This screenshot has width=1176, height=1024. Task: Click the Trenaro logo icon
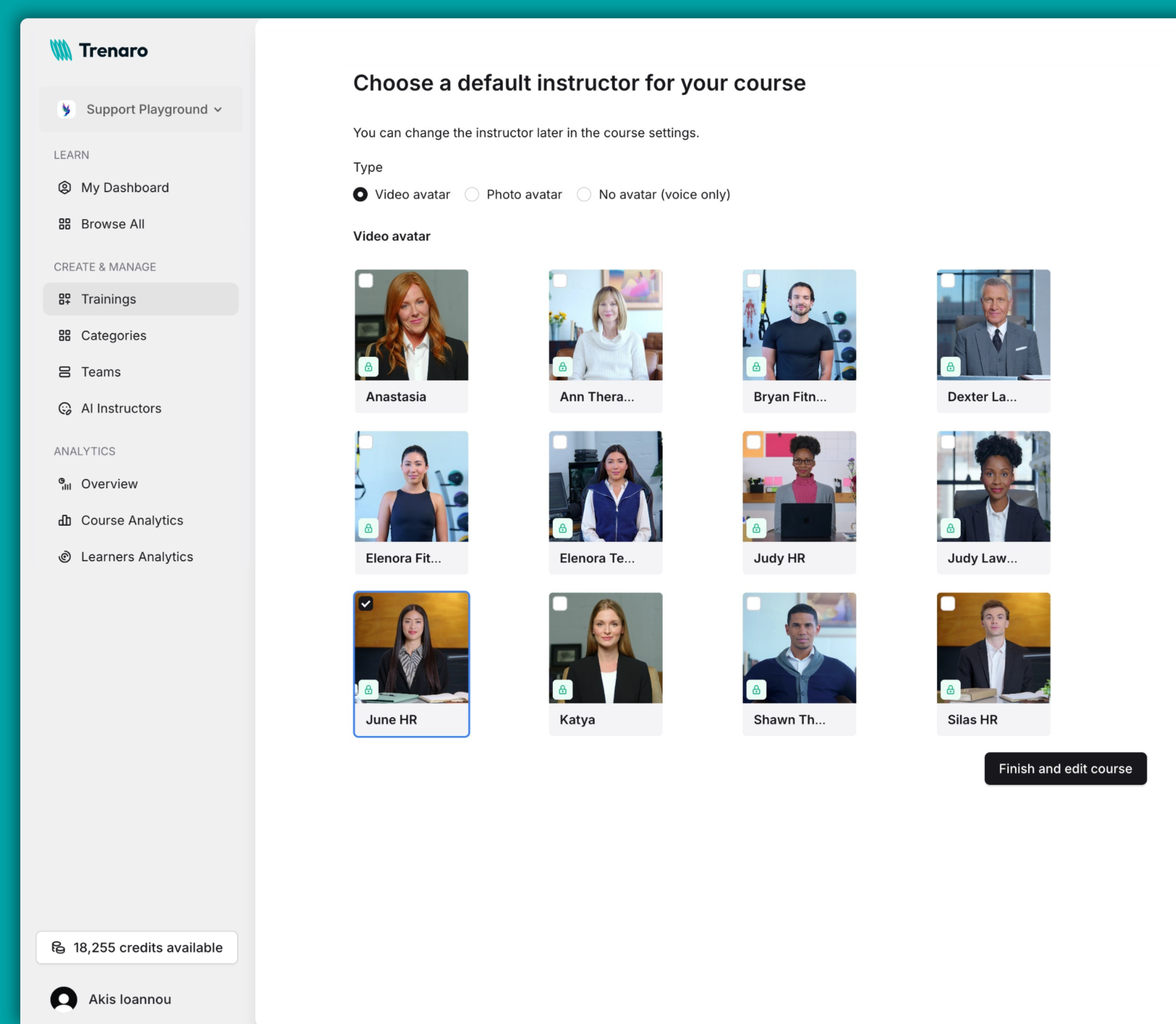[60, 50]
